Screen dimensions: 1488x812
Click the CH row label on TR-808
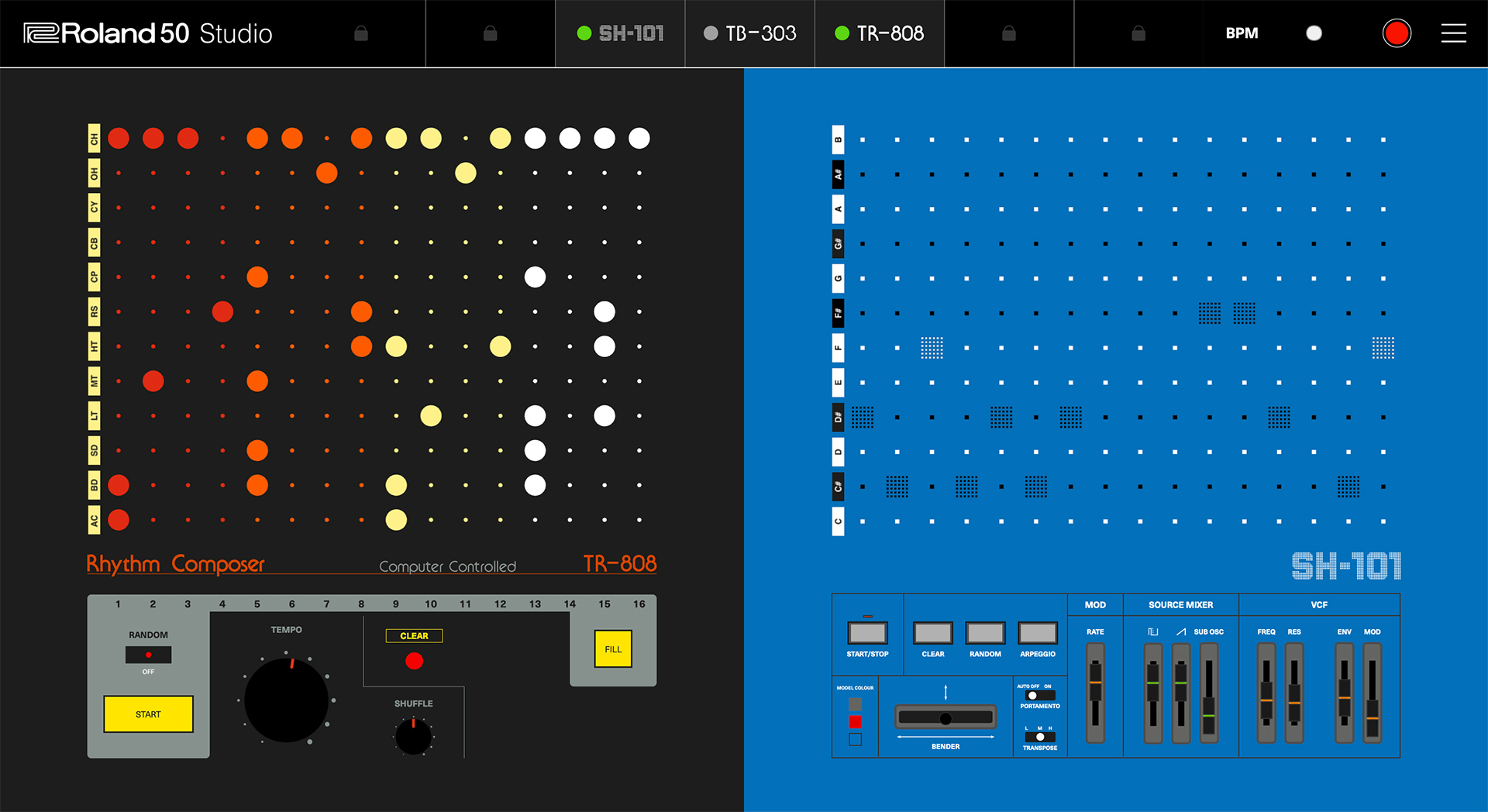tap(94, 139)
